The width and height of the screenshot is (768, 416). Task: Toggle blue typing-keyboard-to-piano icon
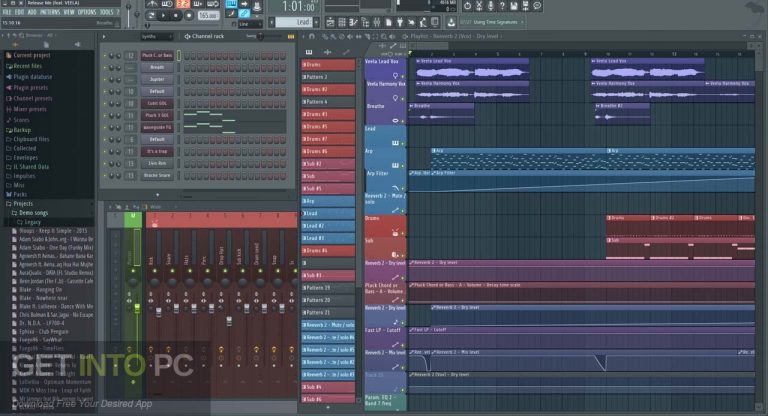(x=231, y=4)
